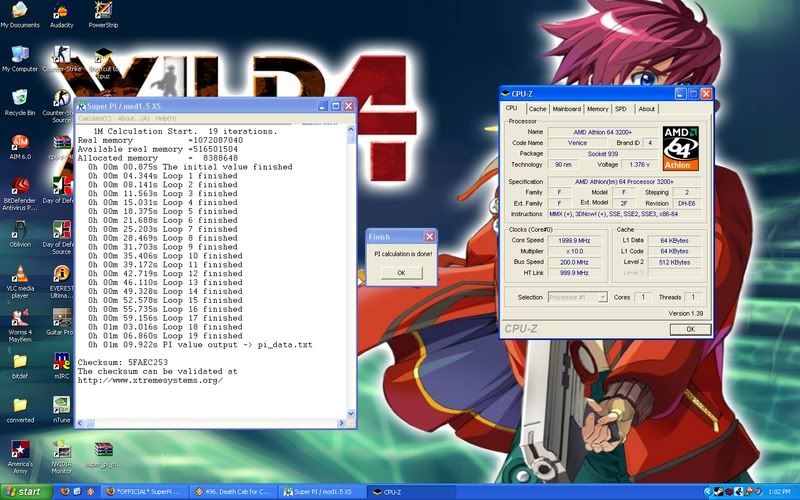Click the Loop 19 finished line
The height and width of the screenshot is (500, 800).
coord(165,336)
